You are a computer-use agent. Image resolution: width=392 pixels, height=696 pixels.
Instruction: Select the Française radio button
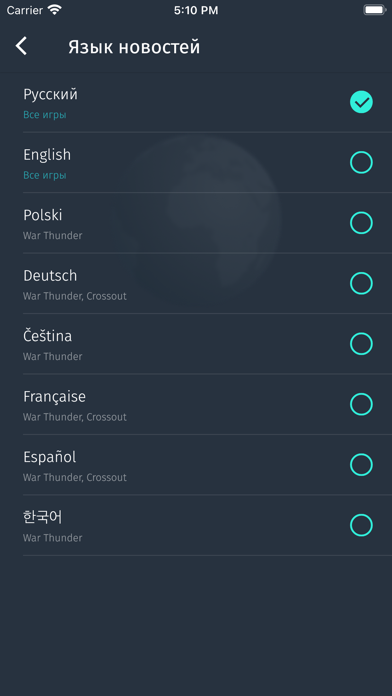coord(361,404)
